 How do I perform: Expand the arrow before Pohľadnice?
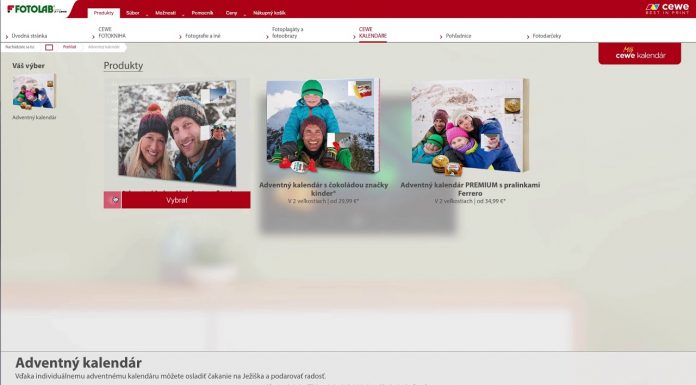click(441, 36)
